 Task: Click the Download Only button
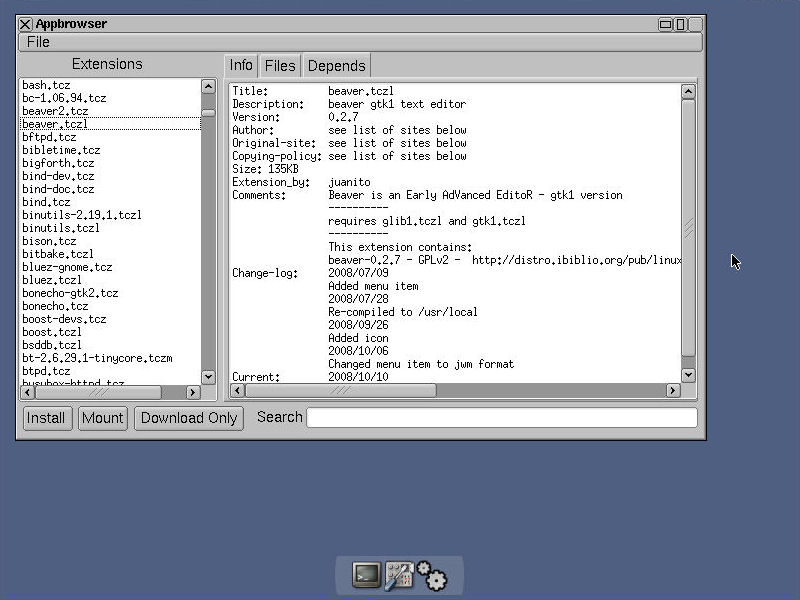(x=188, y=418)
